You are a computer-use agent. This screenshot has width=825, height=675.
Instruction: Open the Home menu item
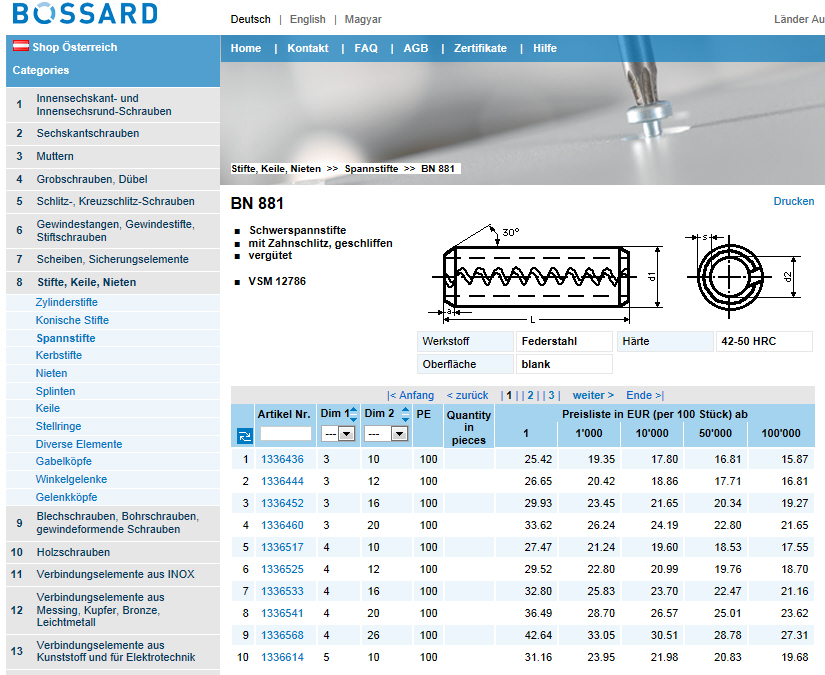pos(246,48)
